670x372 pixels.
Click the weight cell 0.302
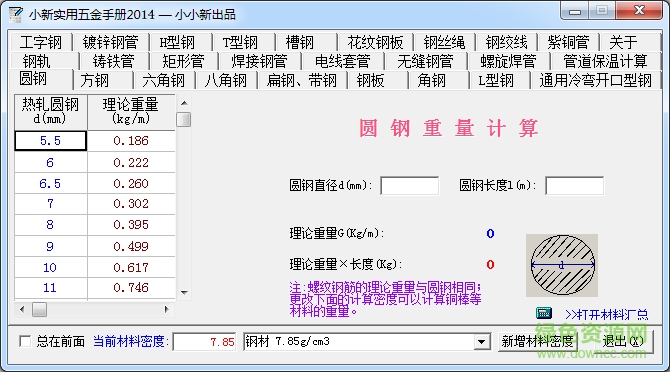pyautogui.click(x=131, y=204)
